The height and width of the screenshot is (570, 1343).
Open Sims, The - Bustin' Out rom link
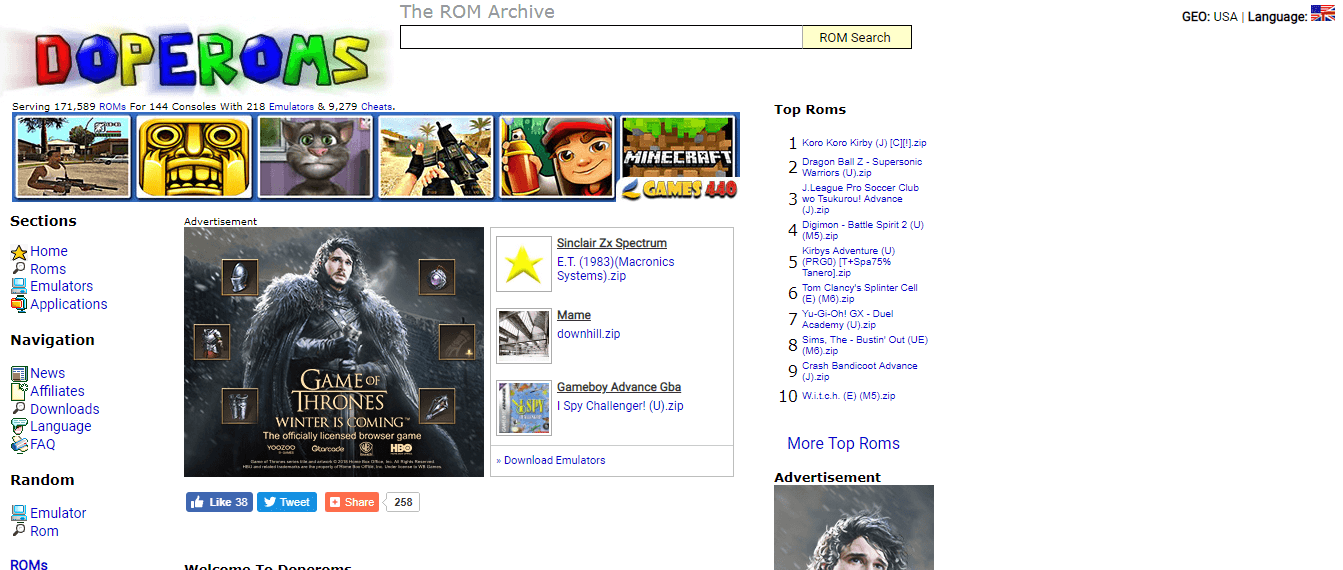click(x=865, y=345)
